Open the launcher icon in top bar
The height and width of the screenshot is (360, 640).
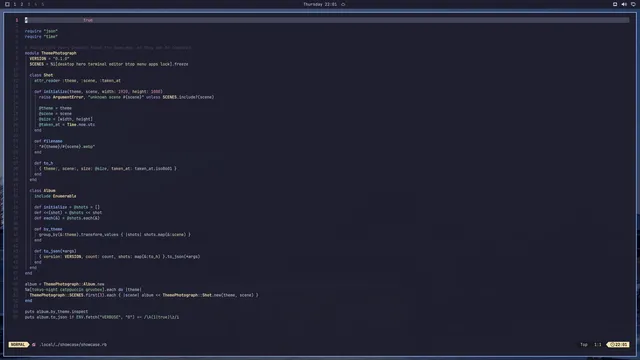(7, 4)
